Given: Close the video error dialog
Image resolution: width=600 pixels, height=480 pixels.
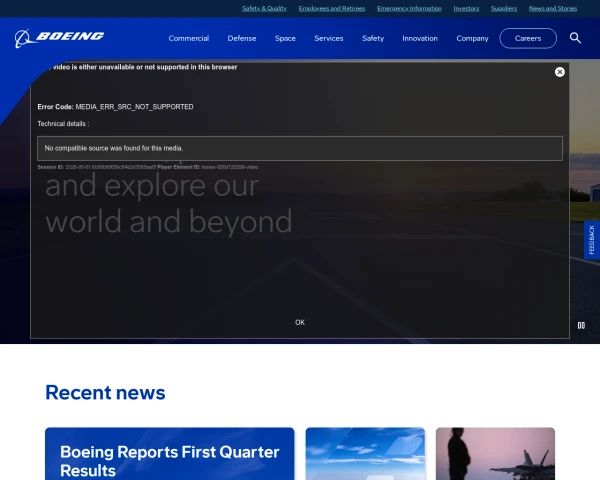Looking at the screenshot, I should (559, 72).
